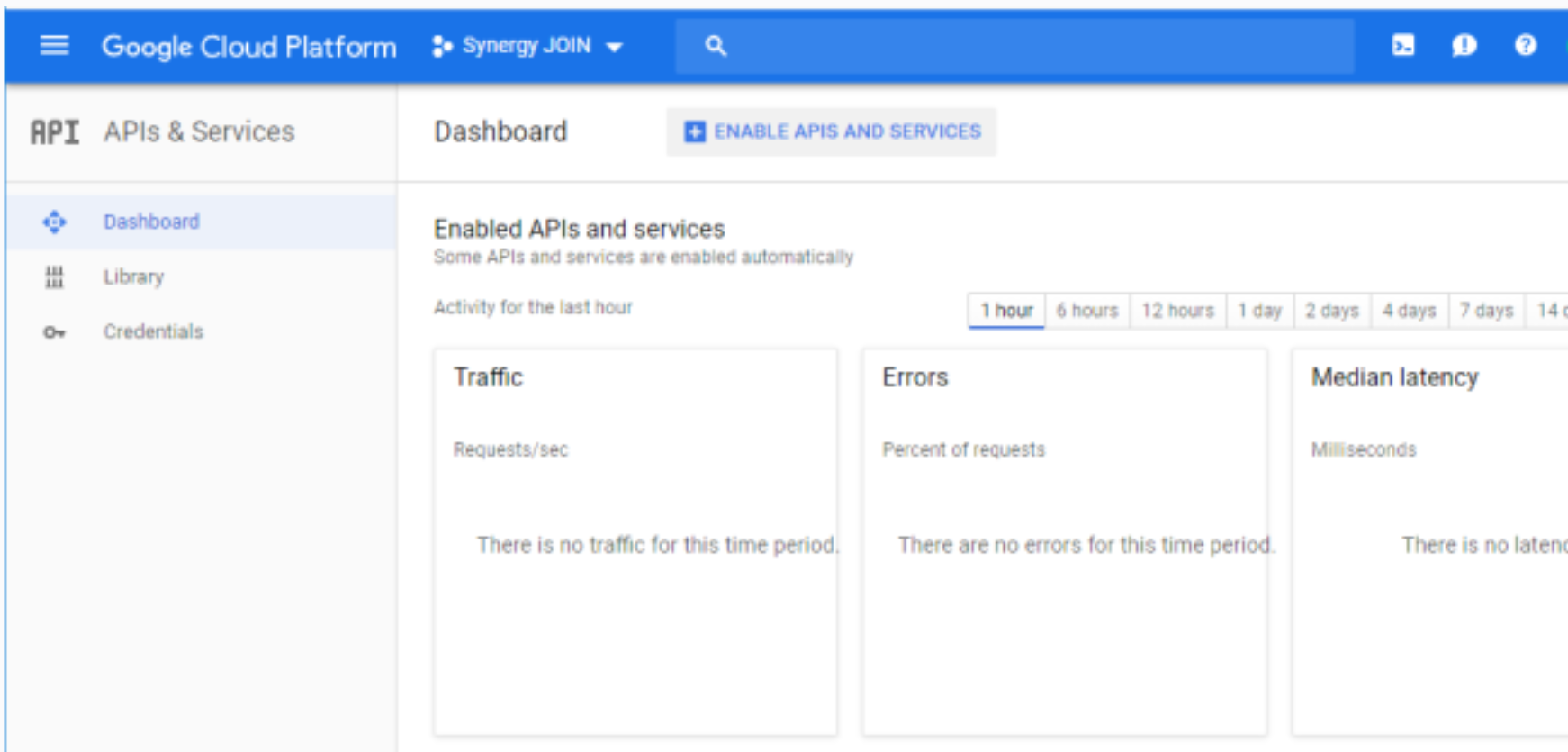Open Library in the sidebar
This screenshot has height=752, width=1568.
coord(201,276)
